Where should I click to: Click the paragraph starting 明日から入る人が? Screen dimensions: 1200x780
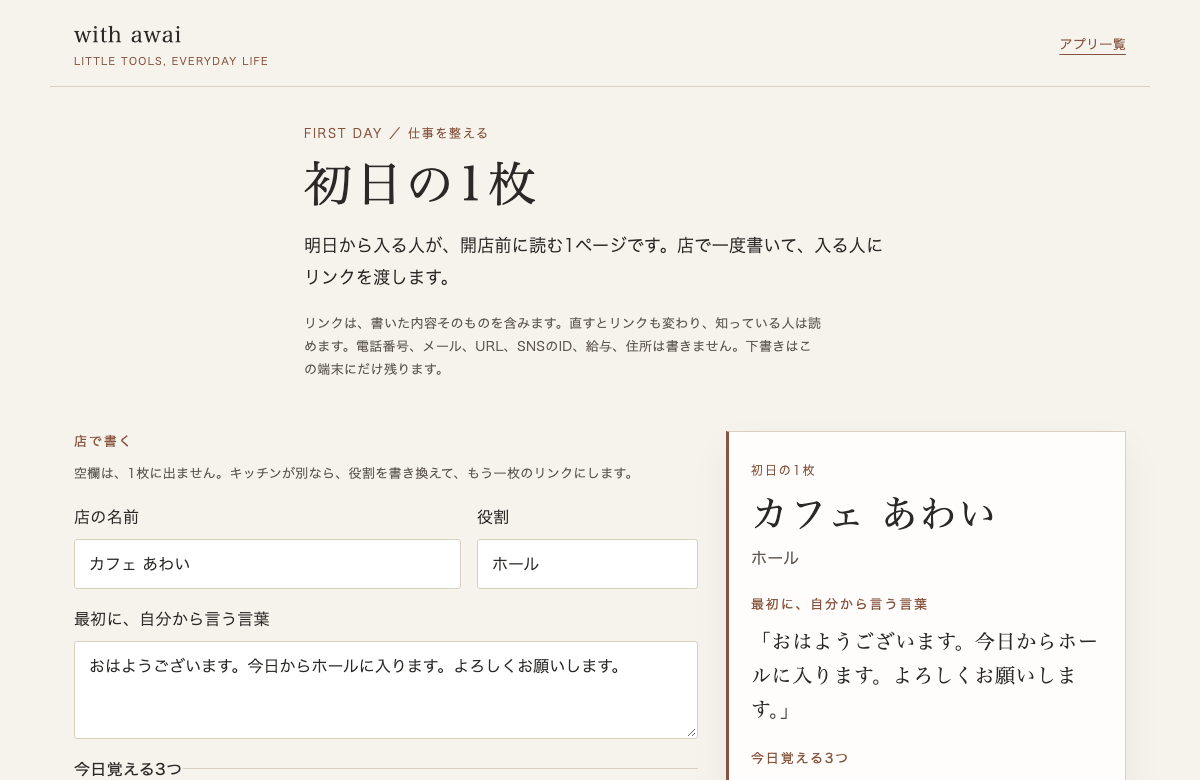coord(593,261)
